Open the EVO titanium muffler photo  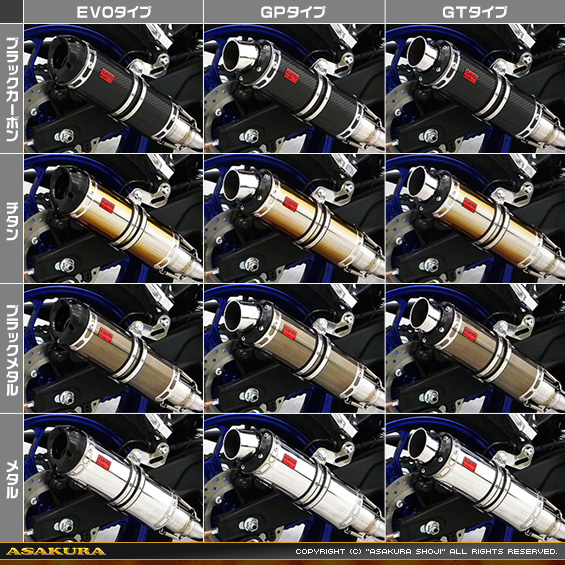coord(114,218)
